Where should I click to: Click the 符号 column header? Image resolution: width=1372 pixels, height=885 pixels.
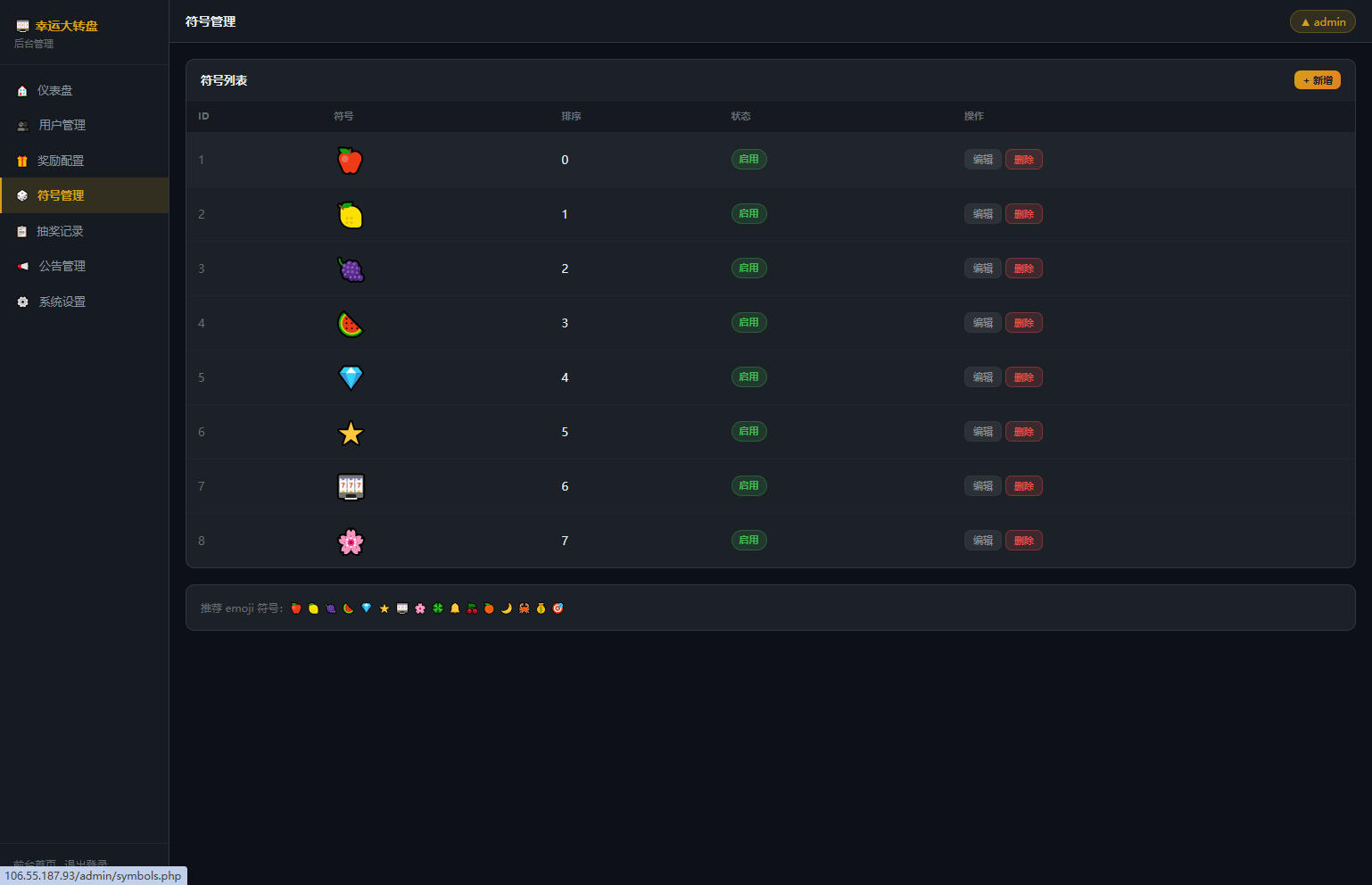pos(343,116)
